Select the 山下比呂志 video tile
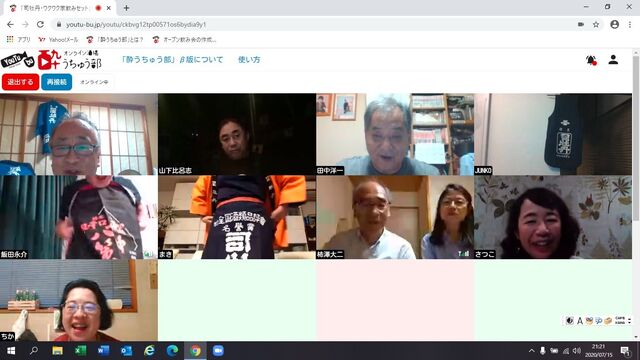Viewport: 640px width, 360px height. (x=237, y=134)
